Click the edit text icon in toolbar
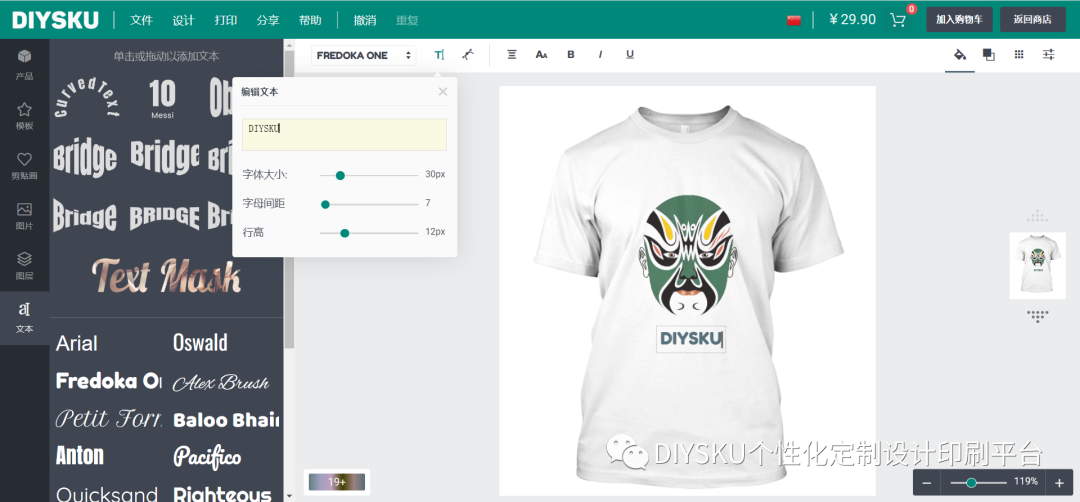This screenshot has width=1080, height=502. 439,55
